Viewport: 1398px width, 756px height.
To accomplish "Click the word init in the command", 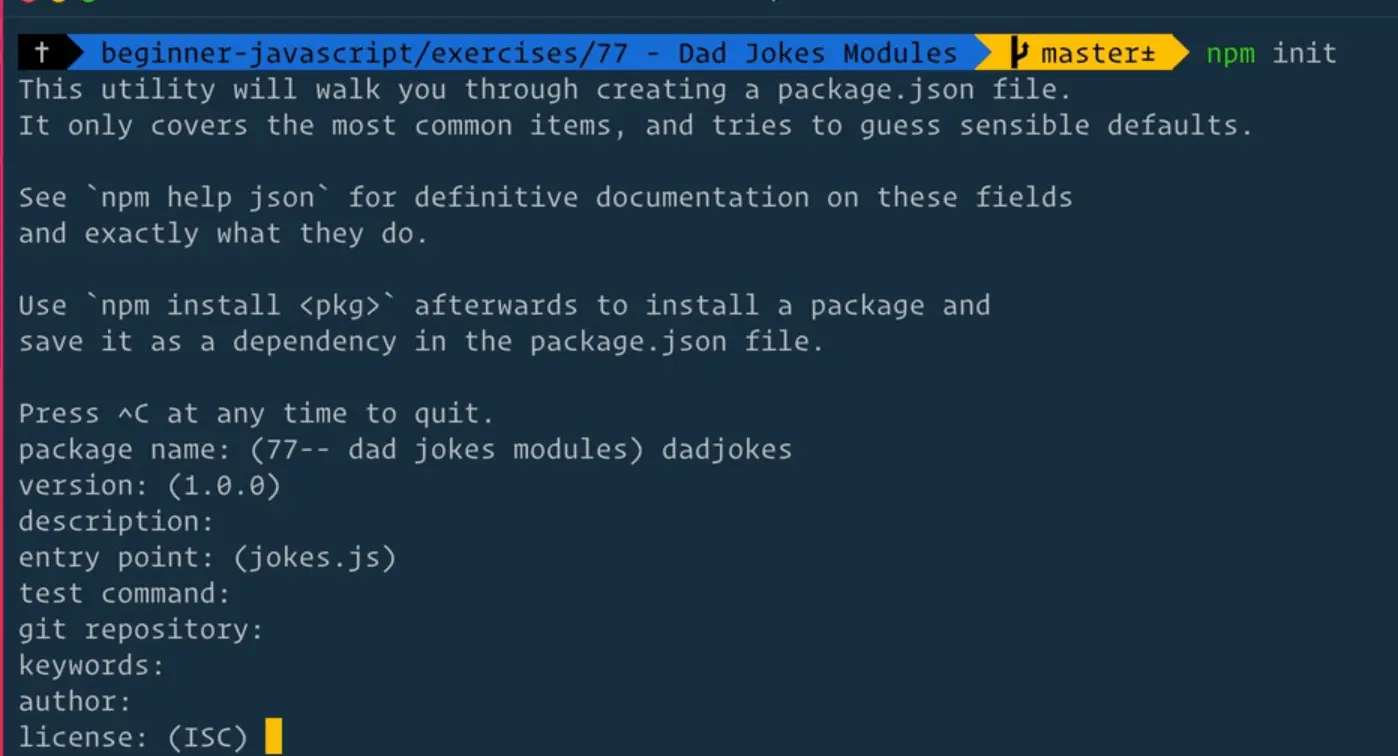I will (1304, 53).
